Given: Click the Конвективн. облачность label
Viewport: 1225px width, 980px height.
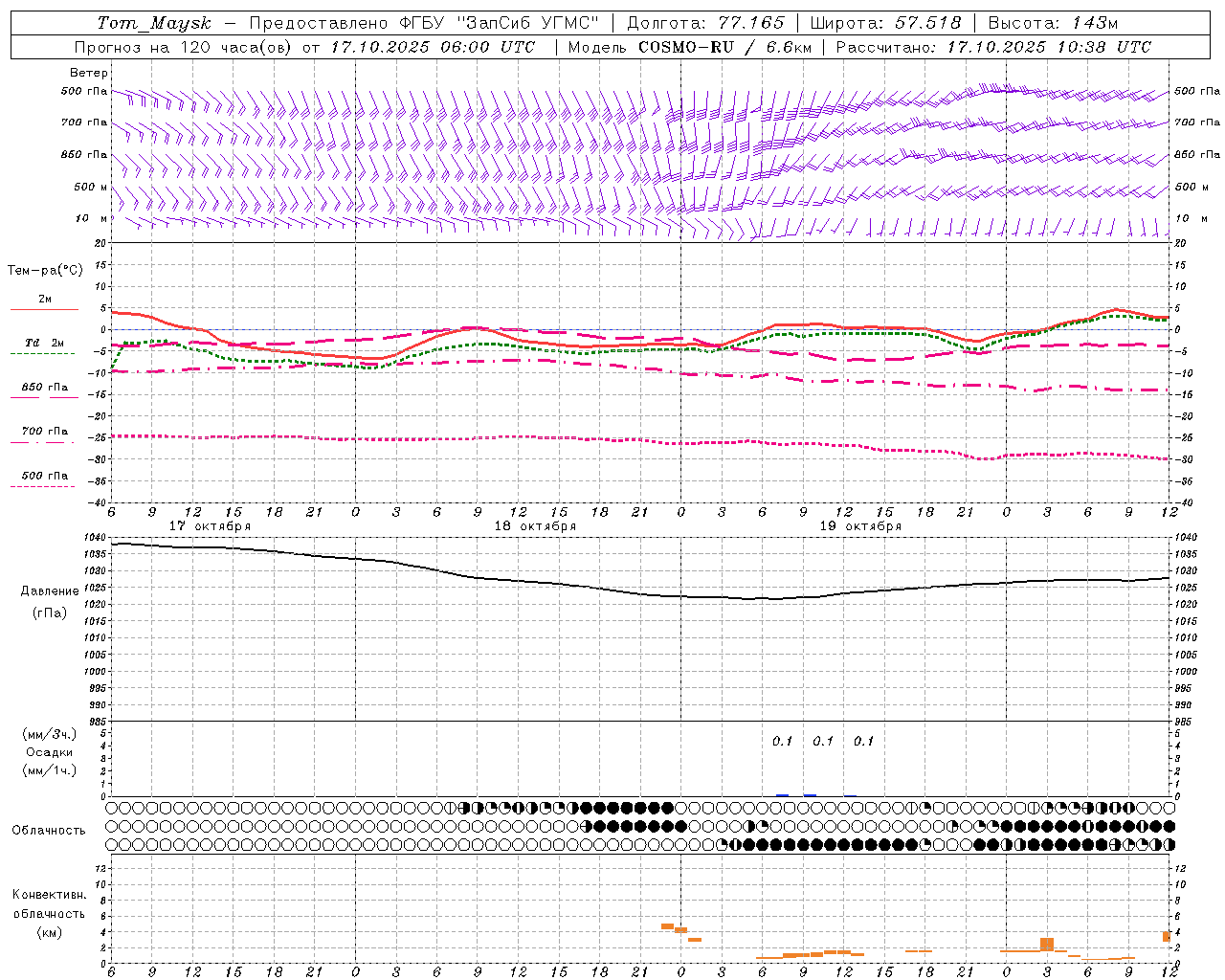Looking at the screenshot, I should coord(49,904).
